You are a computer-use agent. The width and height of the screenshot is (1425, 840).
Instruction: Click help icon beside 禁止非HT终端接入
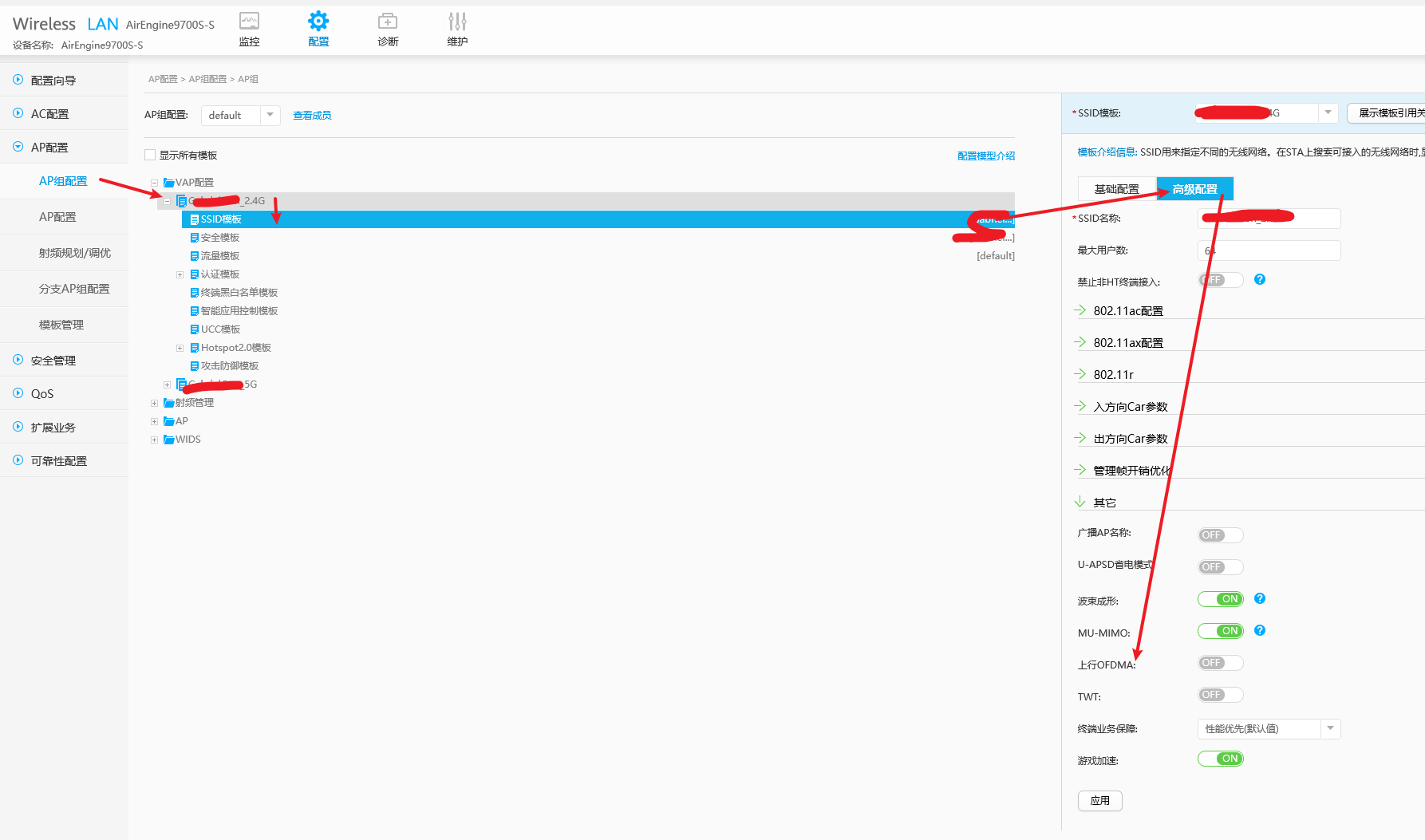click(x=1260, y=279)
